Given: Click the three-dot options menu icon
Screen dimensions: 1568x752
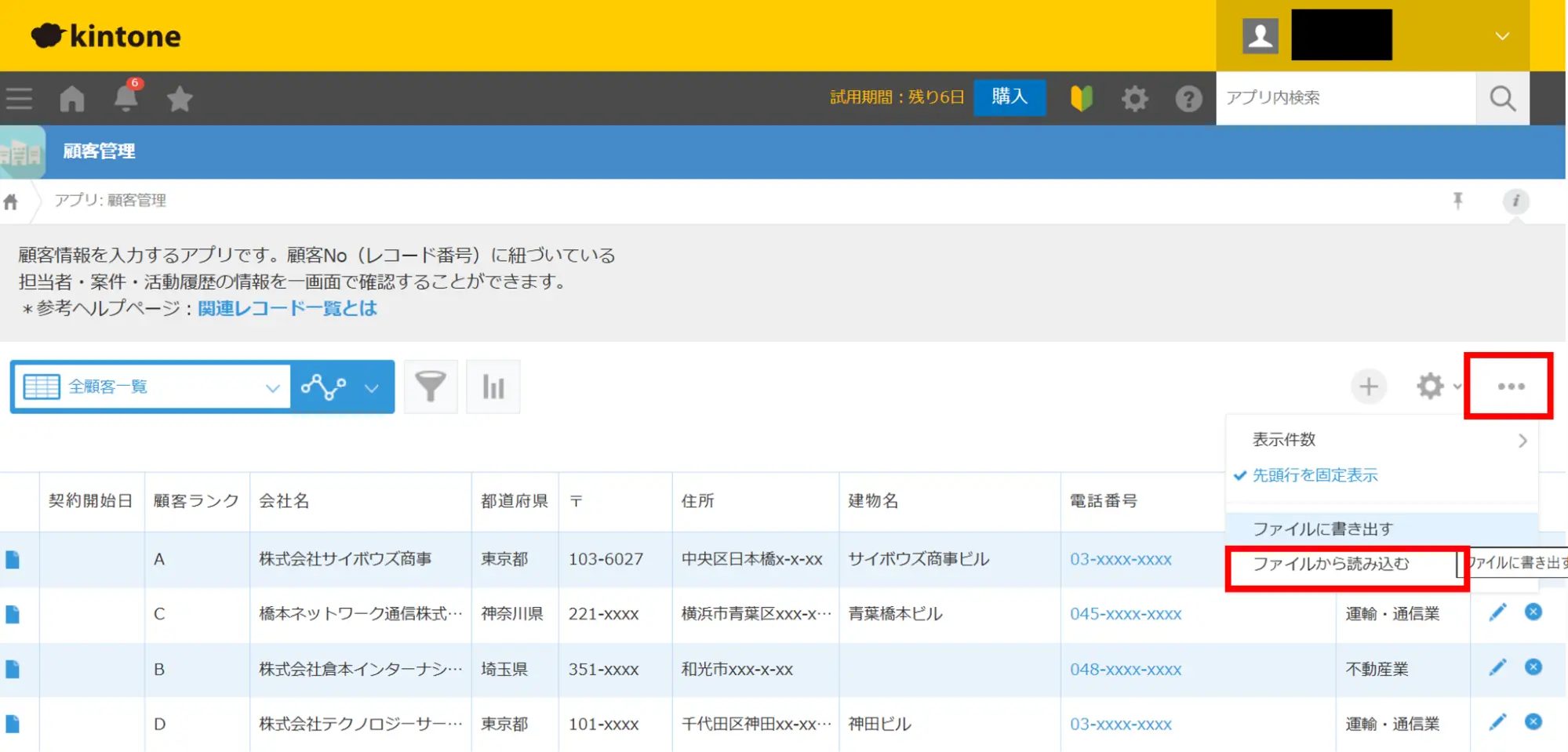Looking at the screenshot, I should pyautogui.click(x=1510, y=387).
